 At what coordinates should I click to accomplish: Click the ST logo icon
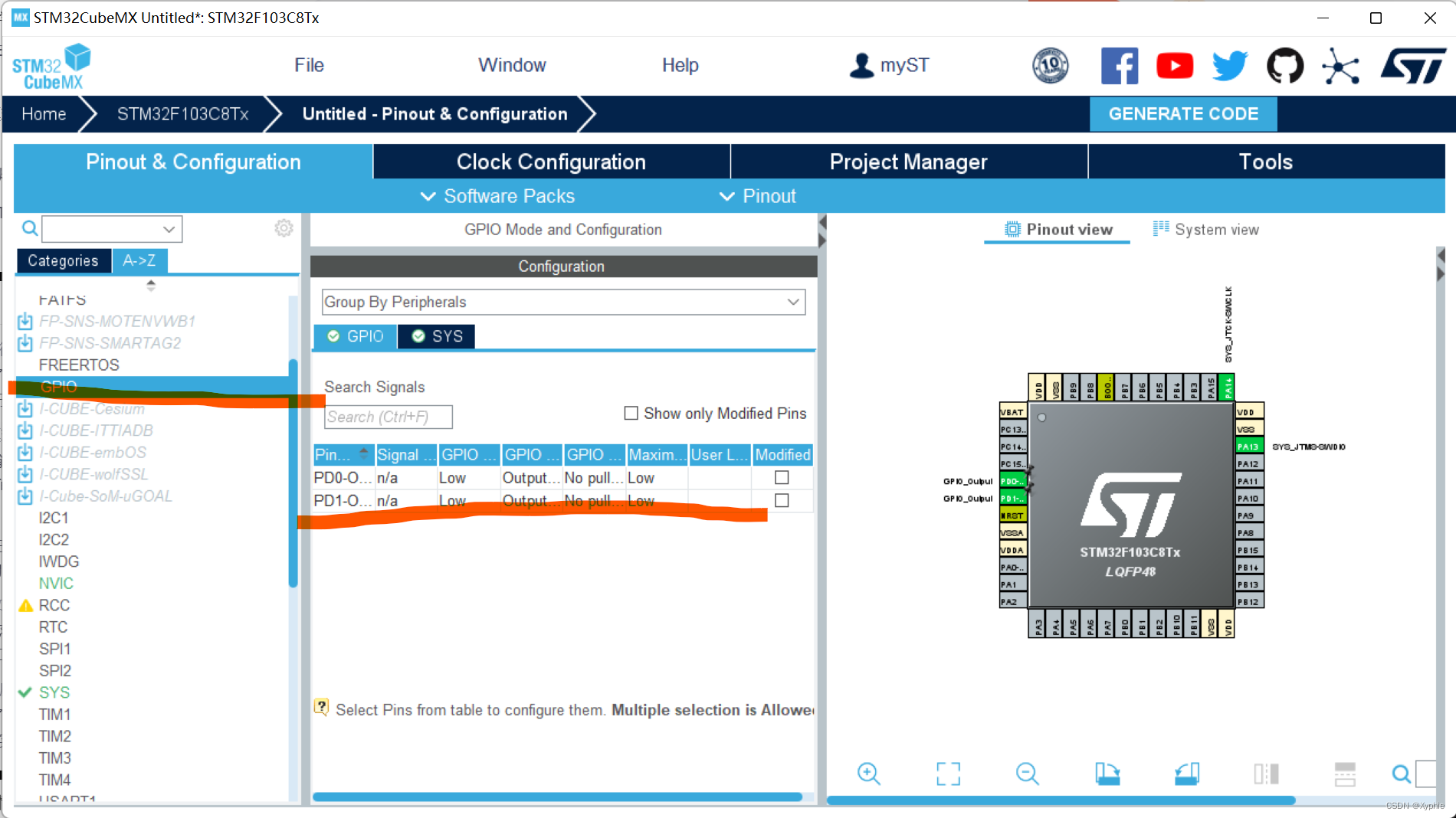click(x=1414, y=66)
